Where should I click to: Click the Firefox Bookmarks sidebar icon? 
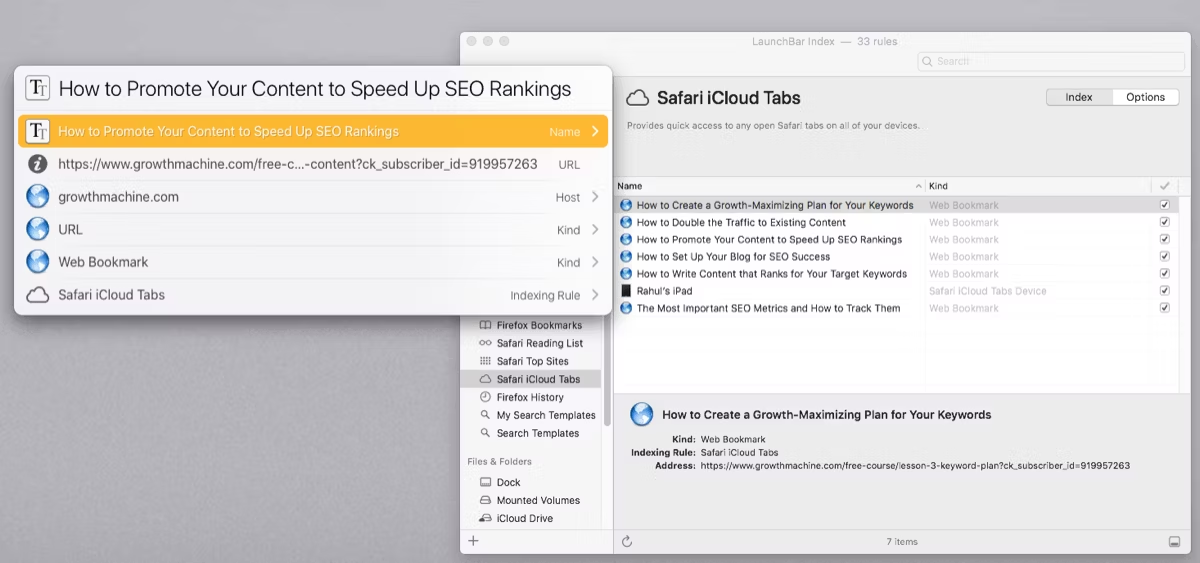pos(486,325)
